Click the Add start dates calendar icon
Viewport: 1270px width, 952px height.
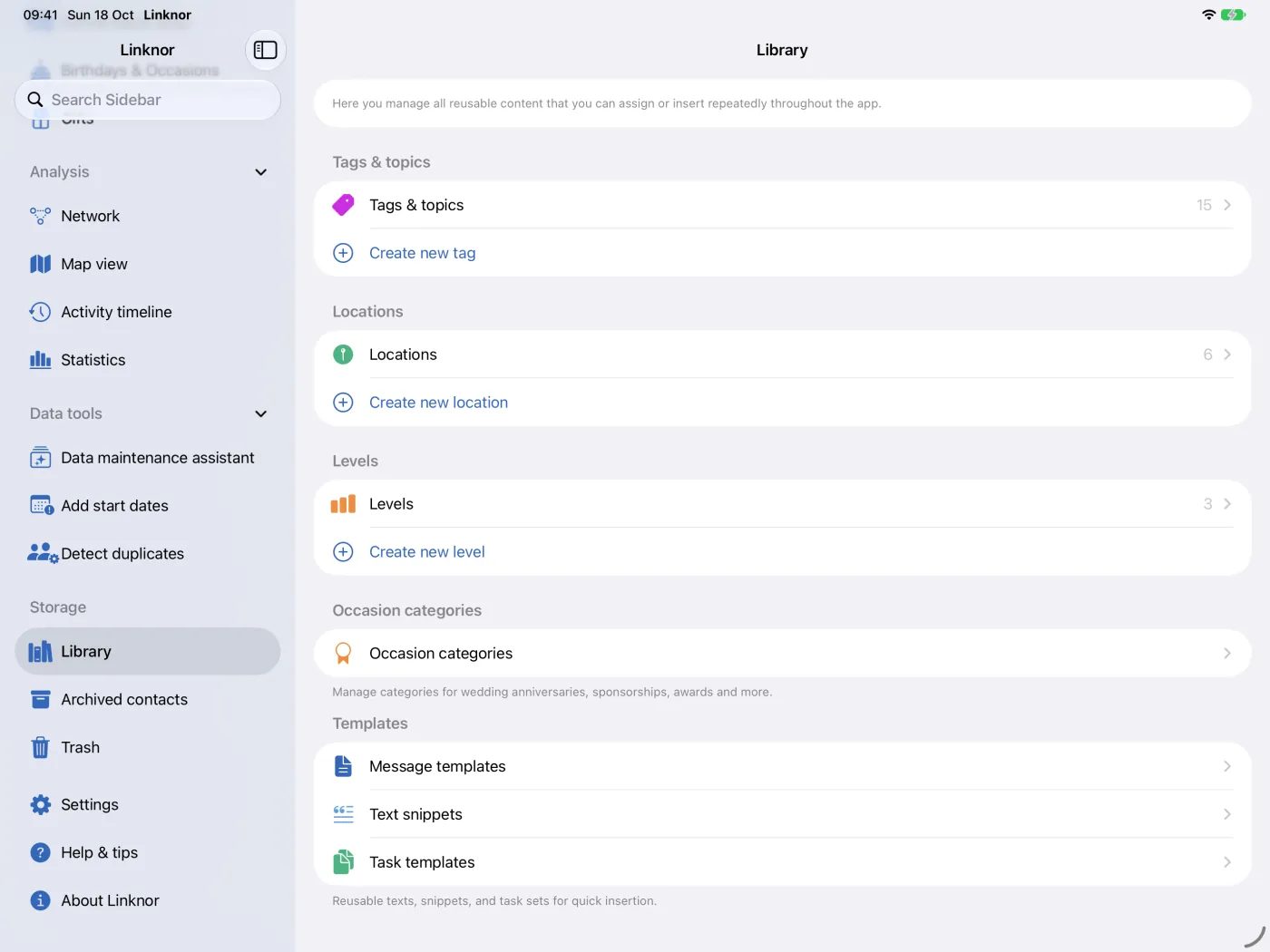(42, 506)
